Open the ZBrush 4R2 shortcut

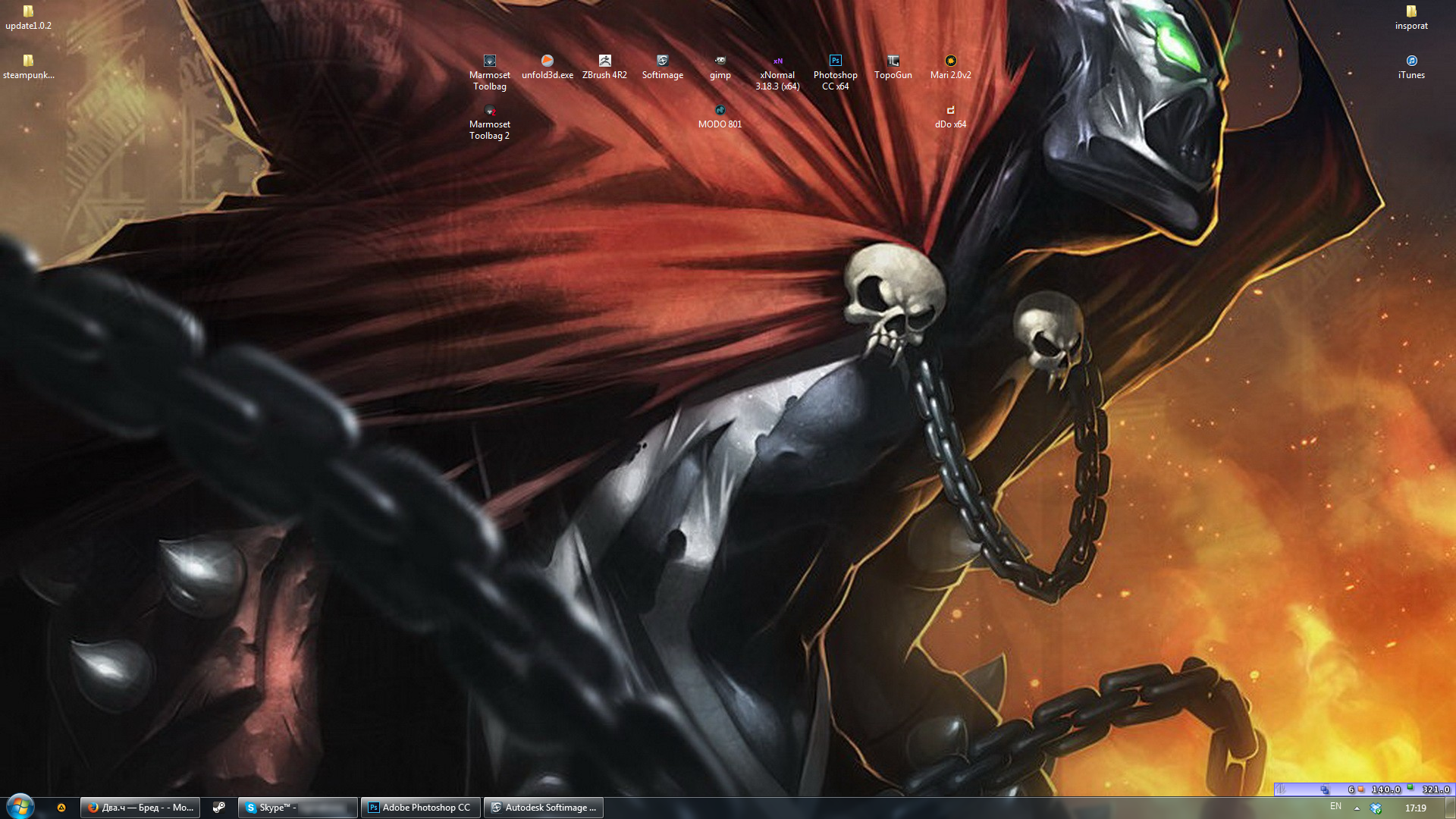(x=604, y=61)
